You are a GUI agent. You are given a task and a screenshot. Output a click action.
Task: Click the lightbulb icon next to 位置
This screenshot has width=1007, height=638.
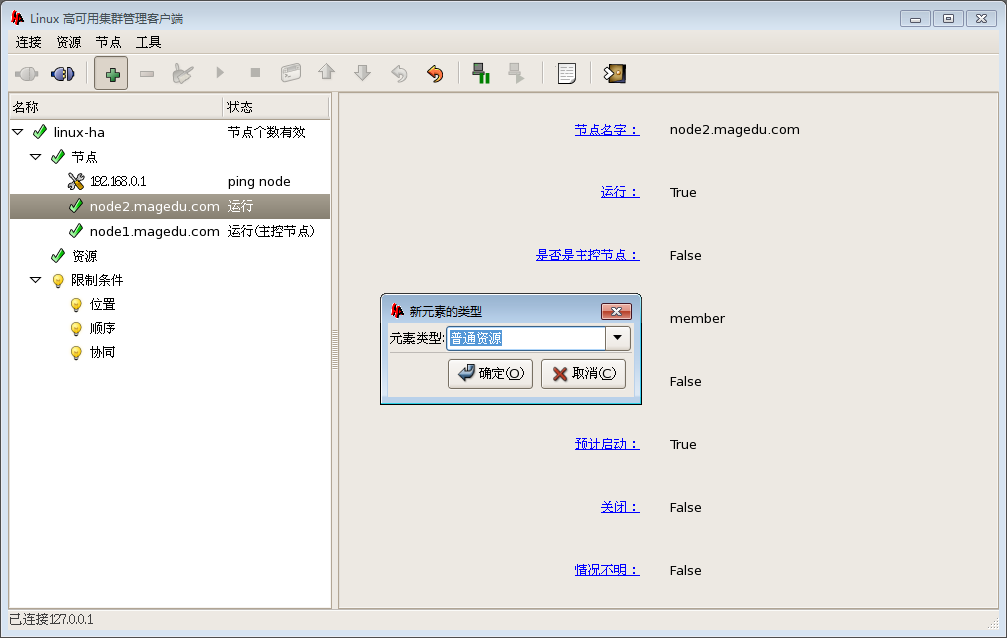coord(76,305)
